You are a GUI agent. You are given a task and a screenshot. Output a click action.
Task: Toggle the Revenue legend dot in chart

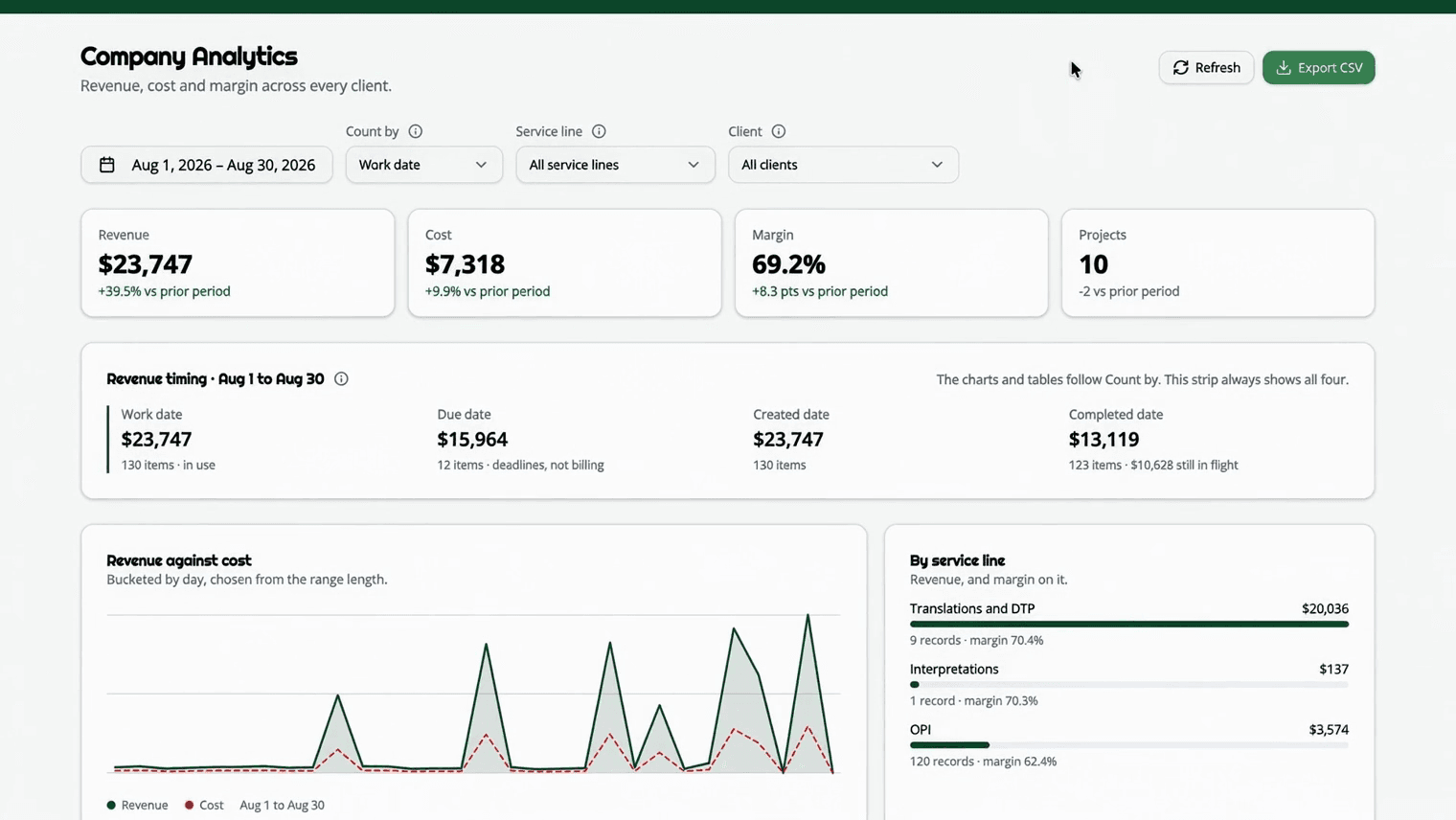(x=111, y=806)
